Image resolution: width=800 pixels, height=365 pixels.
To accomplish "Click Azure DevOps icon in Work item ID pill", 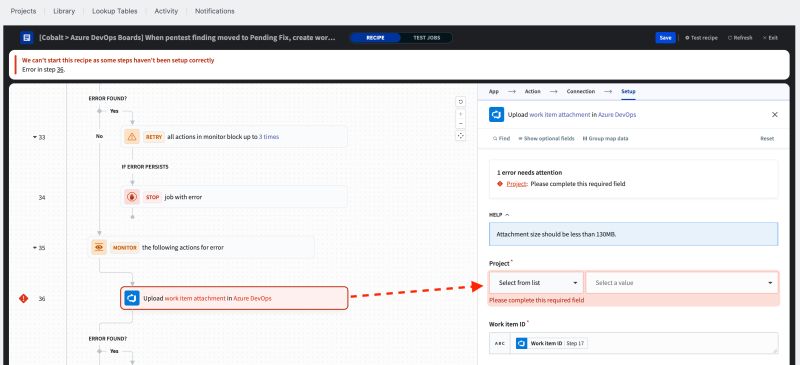I will pos(521,344).
